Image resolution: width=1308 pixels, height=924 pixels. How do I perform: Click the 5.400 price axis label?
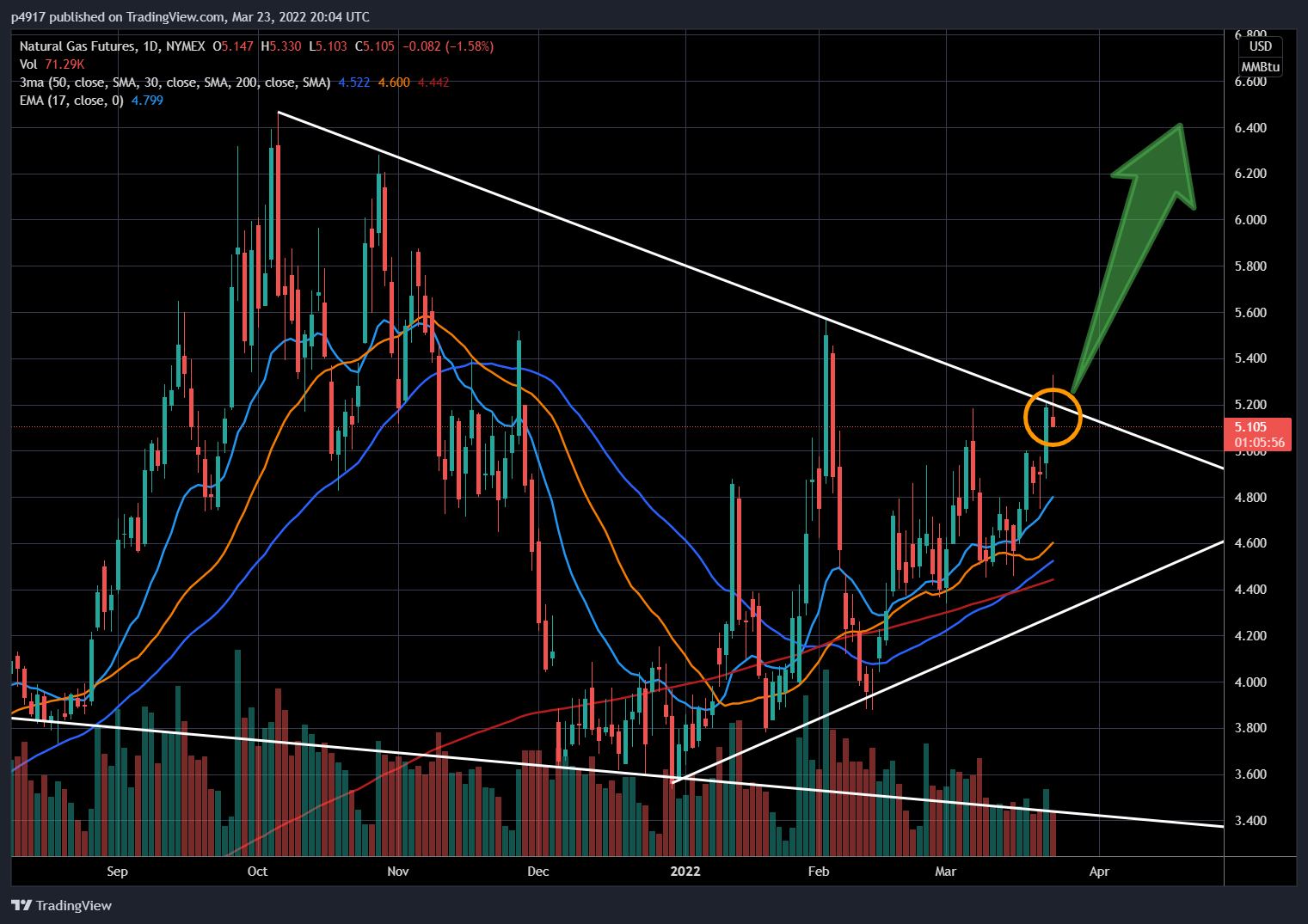point(1250,358)
